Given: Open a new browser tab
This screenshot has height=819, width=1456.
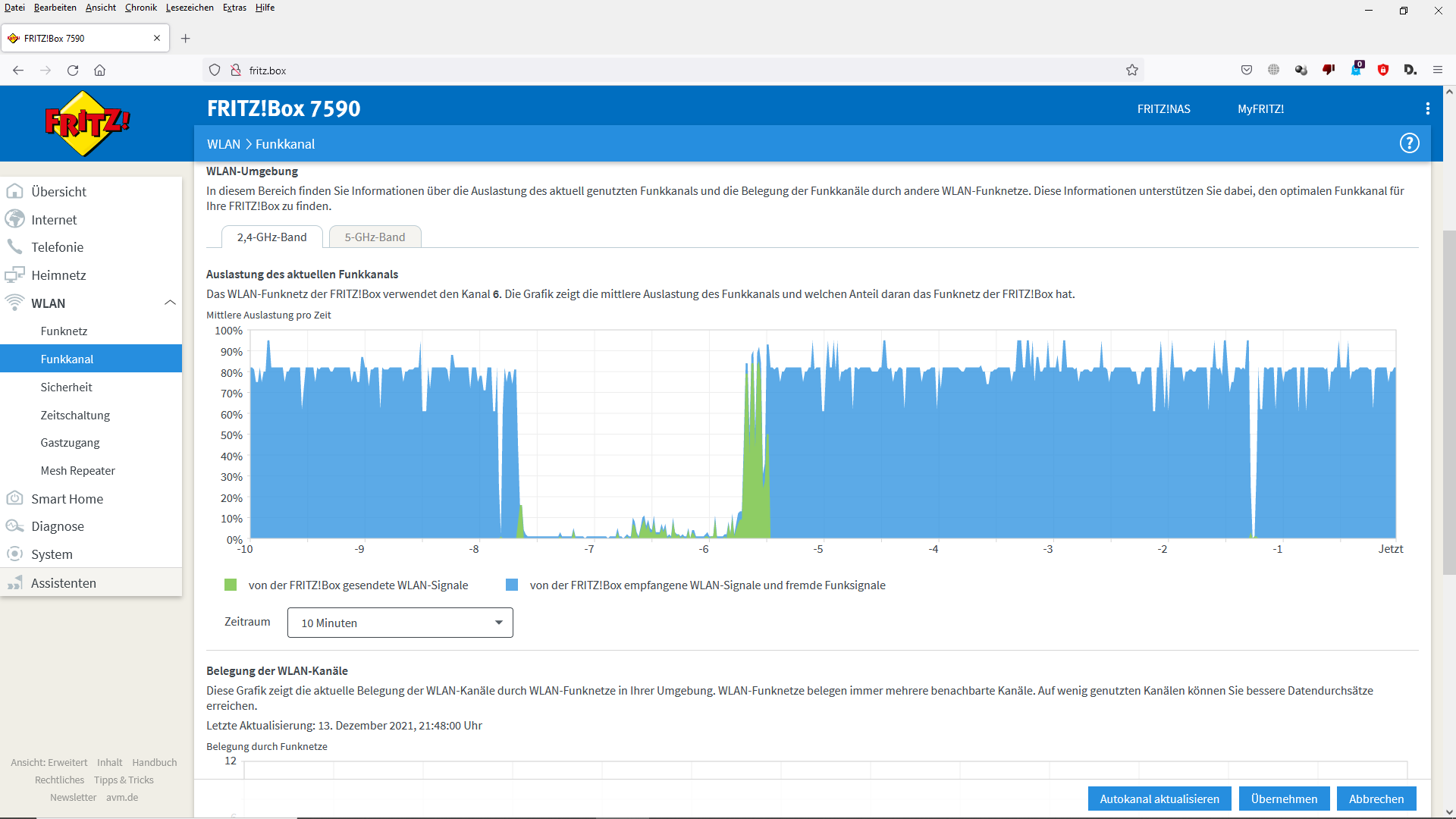Looking at the screenshot, I should click(x=186, y=38).
